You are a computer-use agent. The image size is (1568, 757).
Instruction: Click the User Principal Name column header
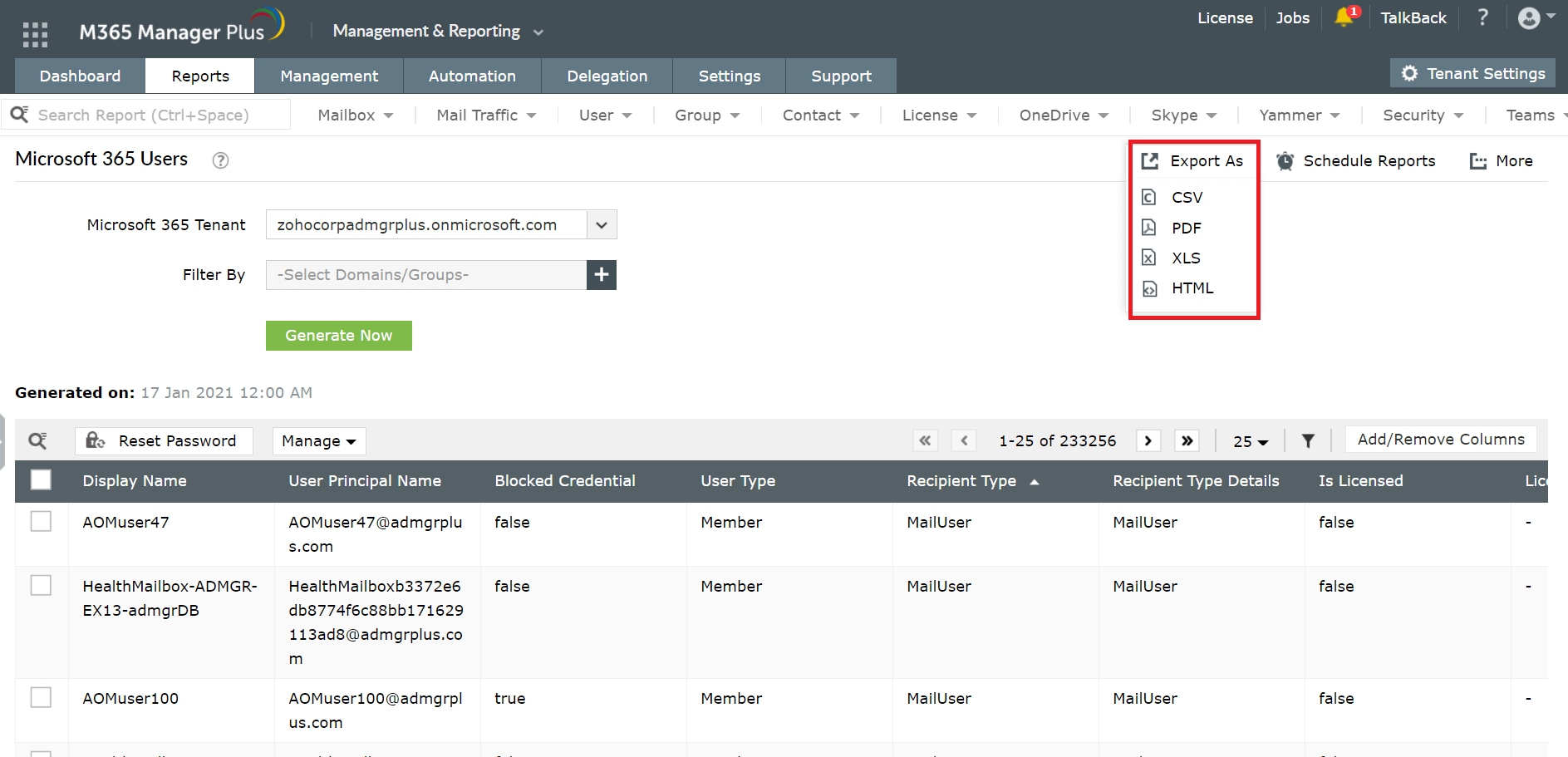(x=365, y=481)
